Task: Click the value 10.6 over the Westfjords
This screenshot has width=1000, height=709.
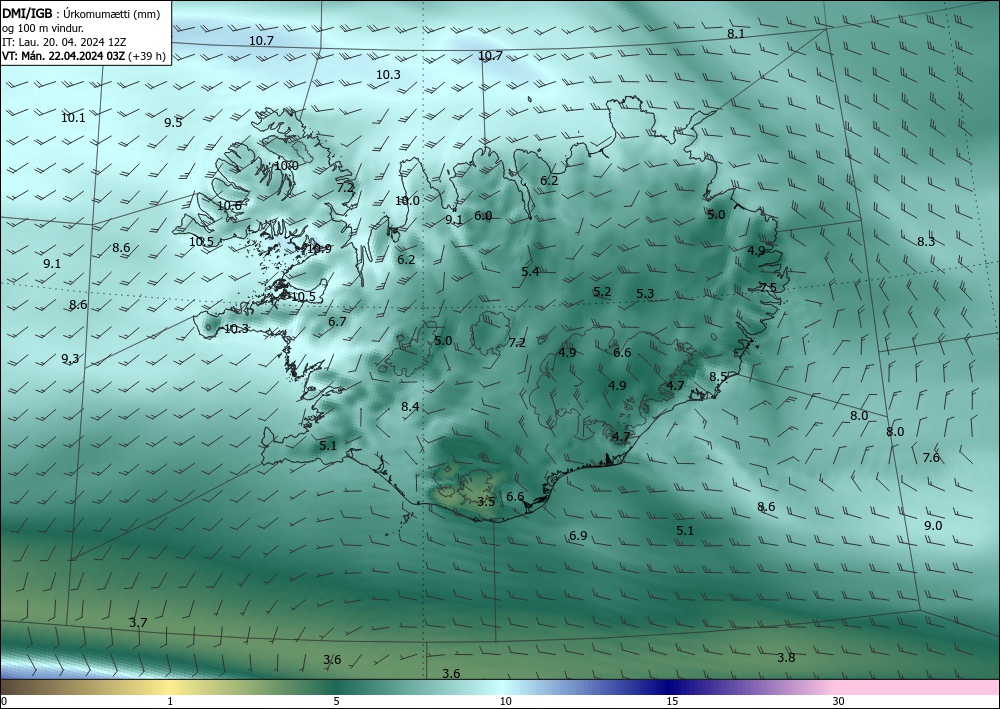Action: click(230, 205)
